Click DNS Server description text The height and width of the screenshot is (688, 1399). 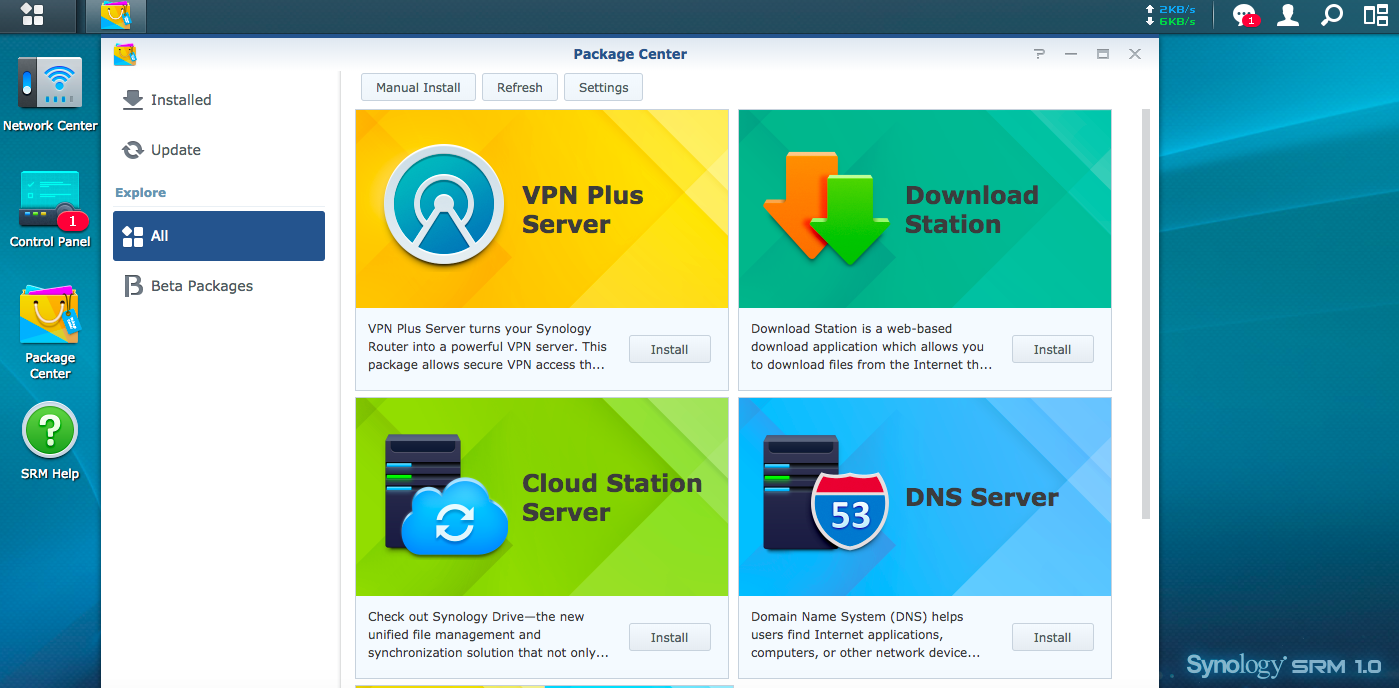click(x=865, y=635)
